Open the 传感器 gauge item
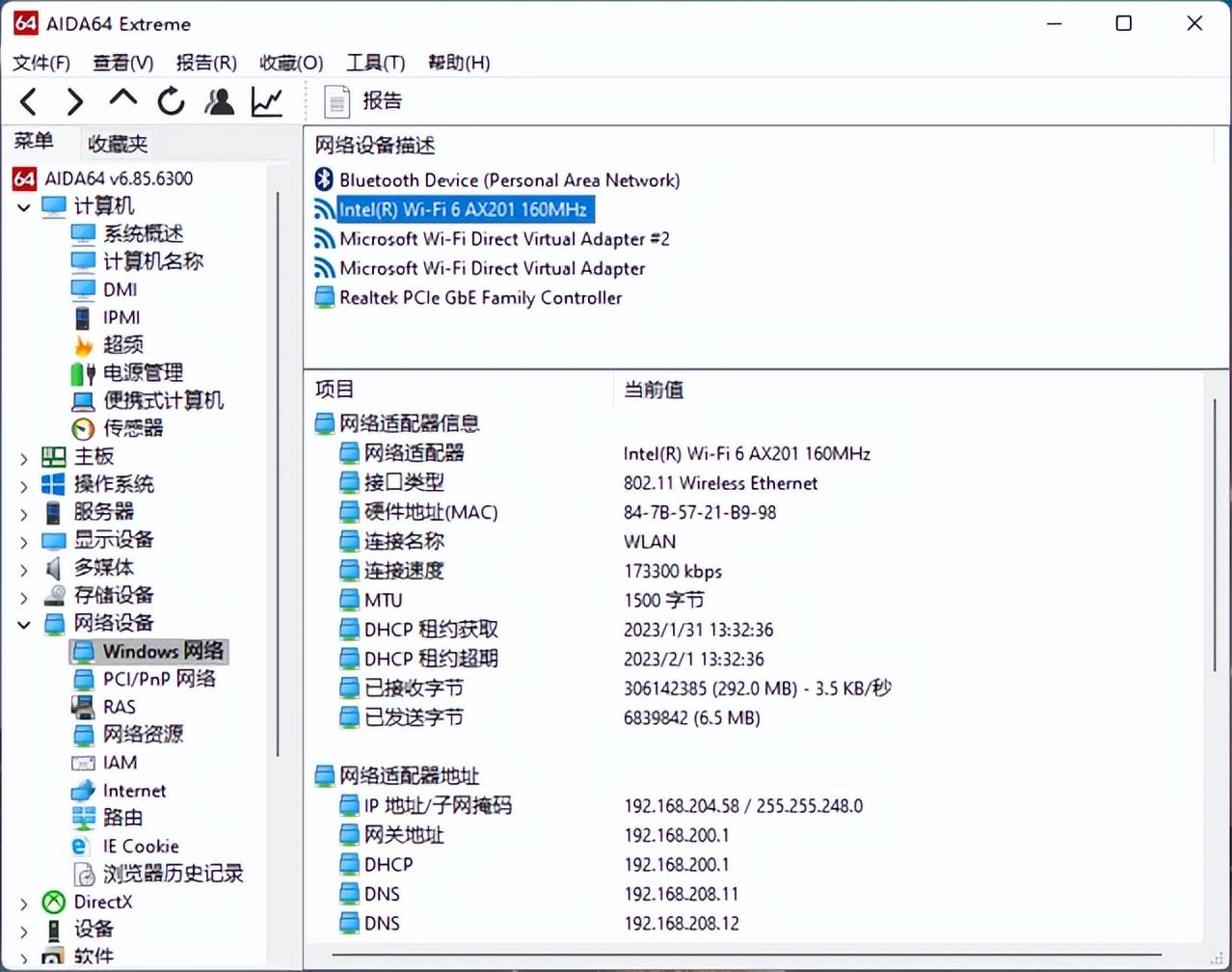The image size is (1232, 972). pos(118,428)
